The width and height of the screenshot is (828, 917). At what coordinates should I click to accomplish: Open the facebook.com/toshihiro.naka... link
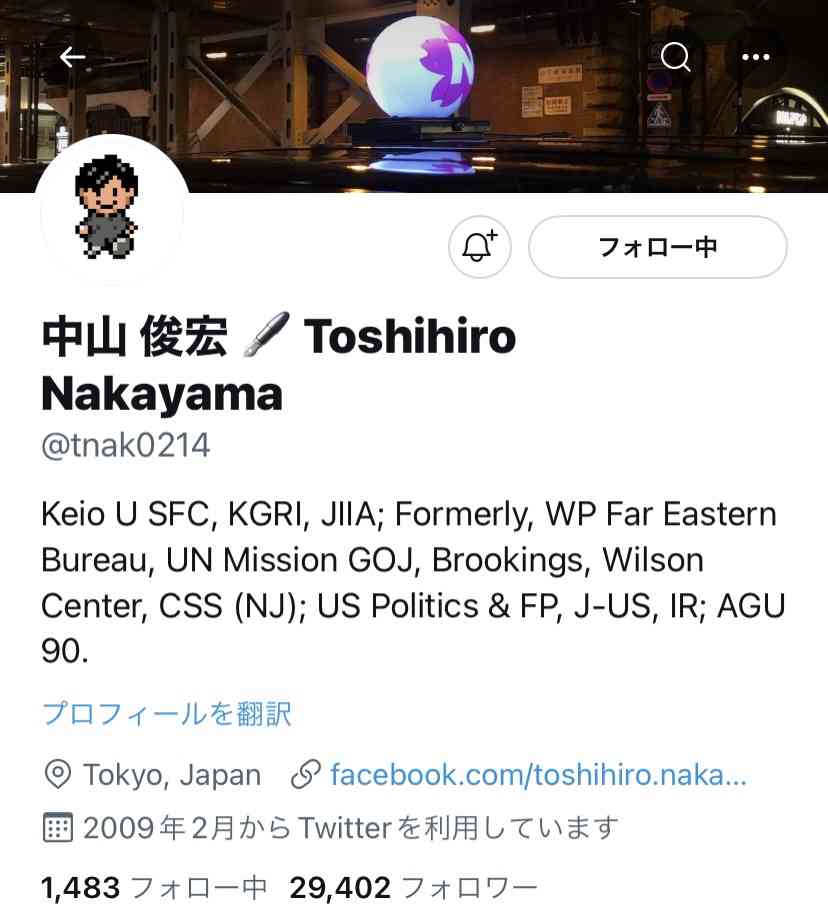click(538, 775)
